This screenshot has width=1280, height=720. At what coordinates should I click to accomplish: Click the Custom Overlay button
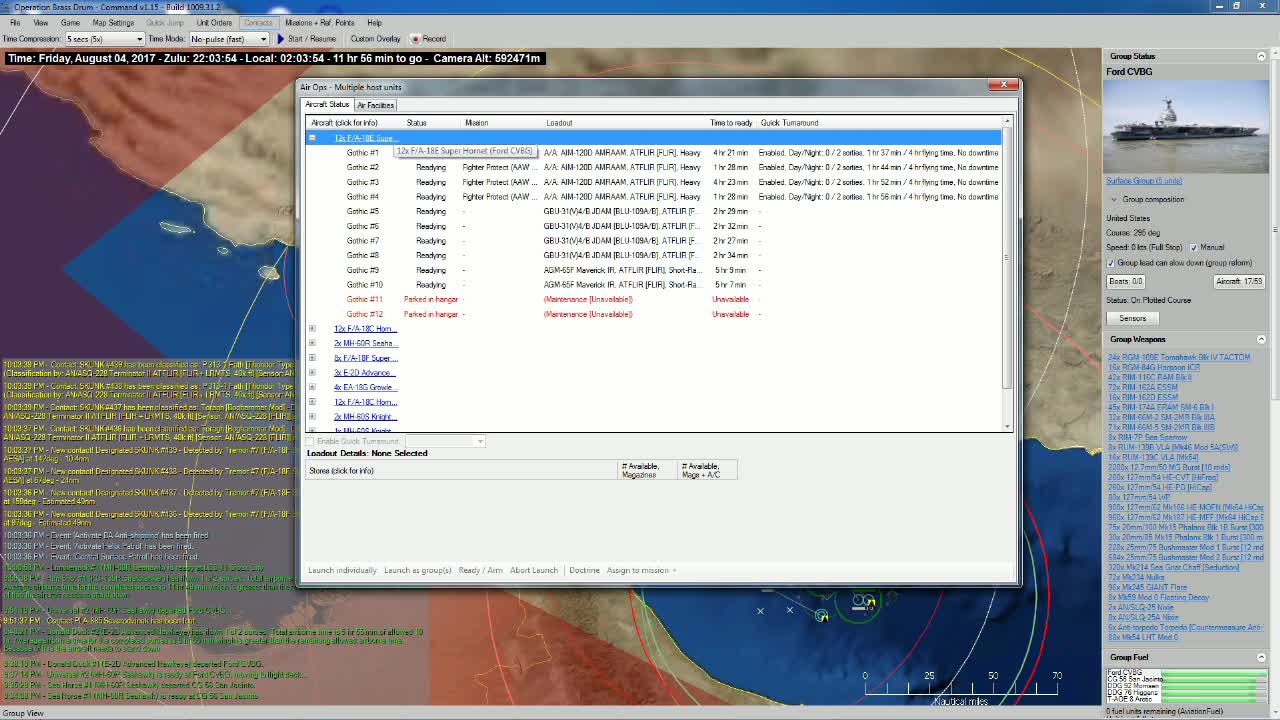pyautogui.click(x=375, y=39)
